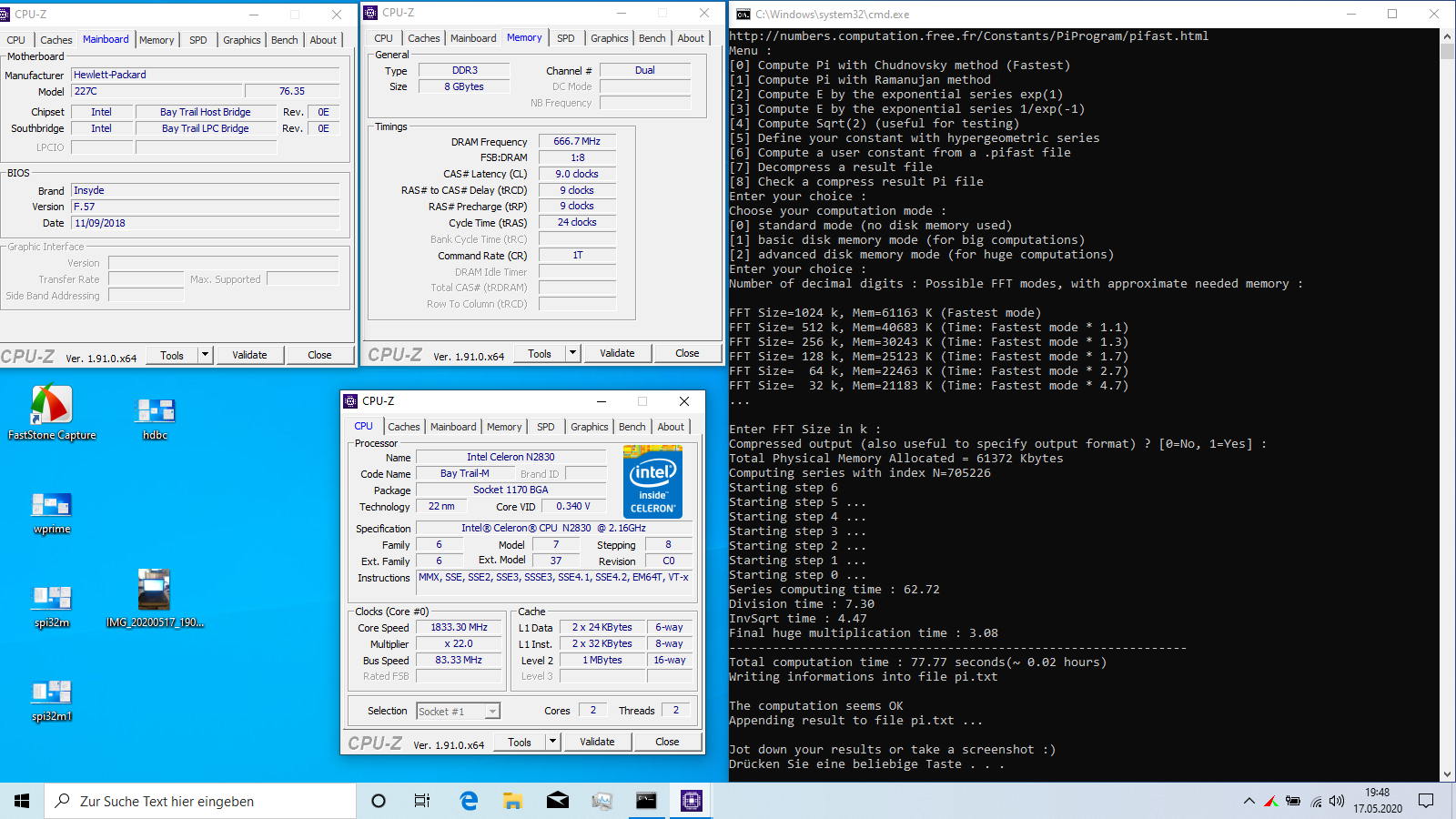The width and height of the screenshot is (1456, 819).
Task: Open the spi32m1 desktop icon
Action: [52, 699]
